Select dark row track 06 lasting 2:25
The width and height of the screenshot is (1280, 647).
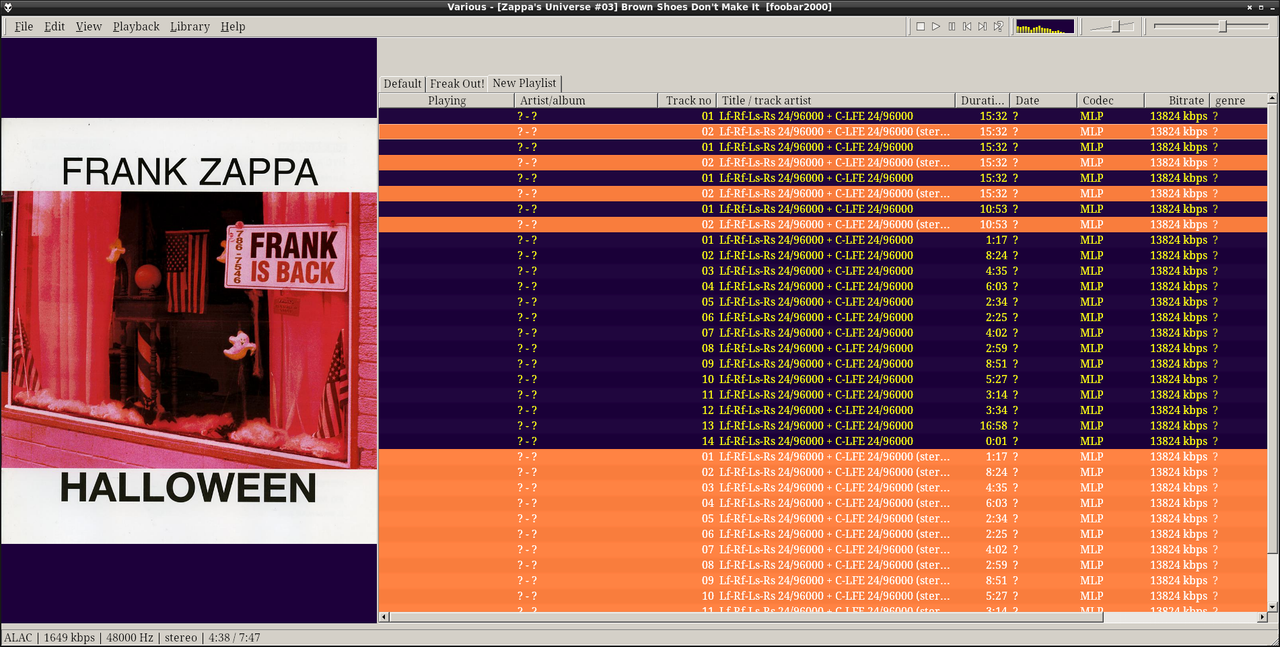[x=823, y=317]
